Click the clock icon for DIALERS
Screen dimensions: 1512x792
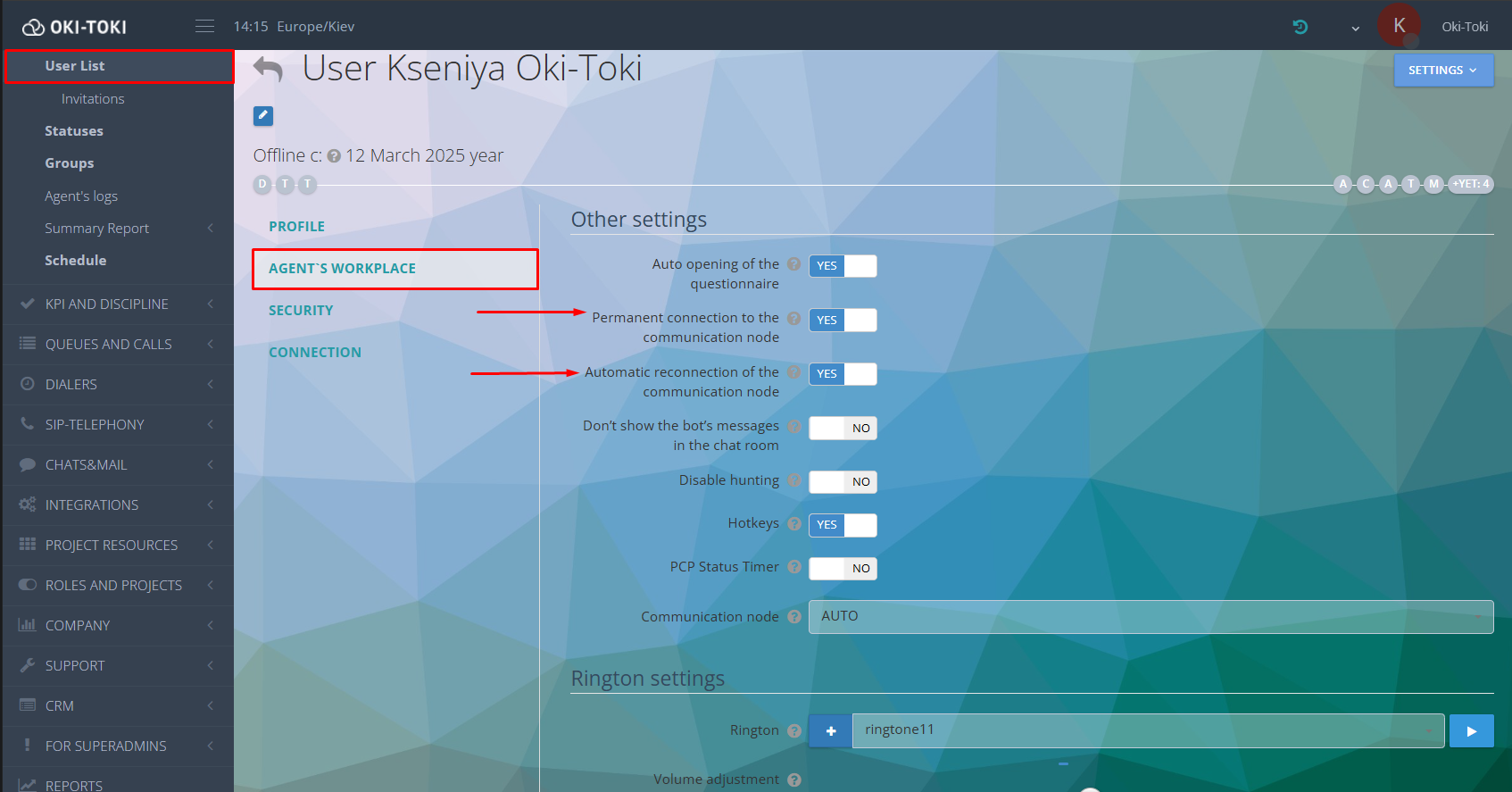[28, 384]
